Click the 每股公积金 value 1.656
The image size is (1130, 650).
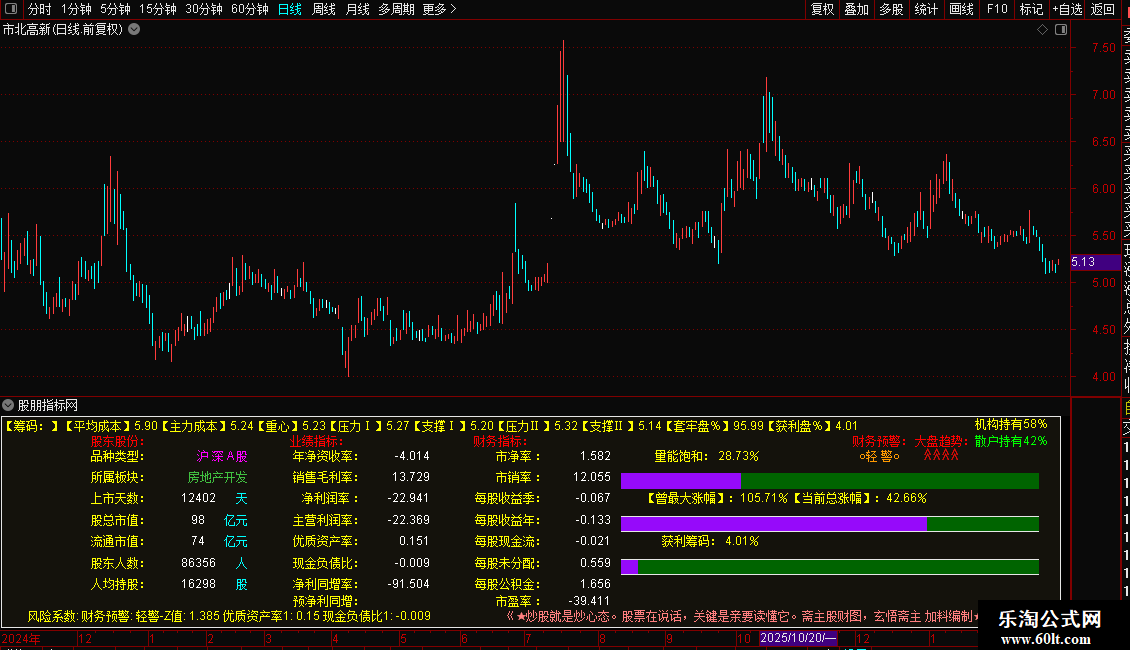click(x=595, y=584)
